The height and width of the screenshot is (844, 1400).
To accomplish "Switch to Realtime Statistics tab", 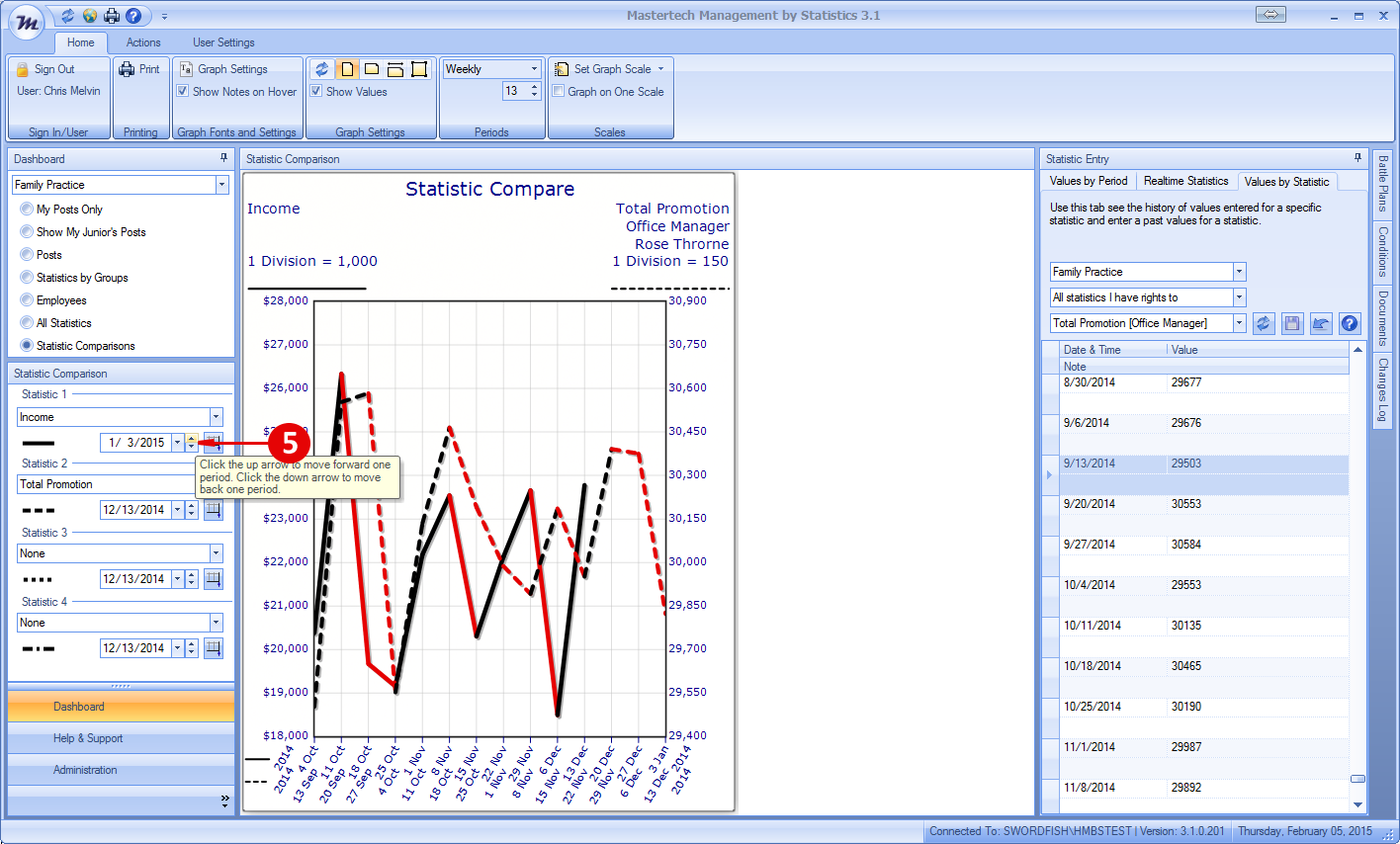I will [x=1186, y=181].
